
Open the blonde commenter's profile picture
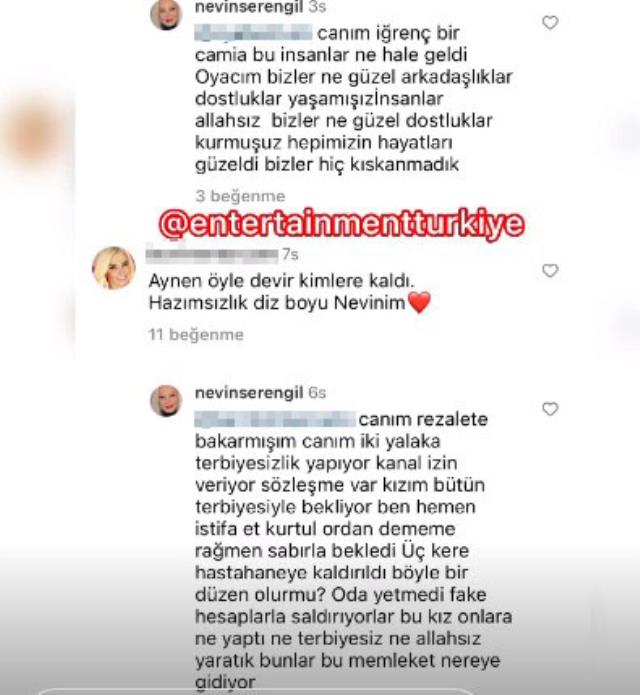[113, 268]
